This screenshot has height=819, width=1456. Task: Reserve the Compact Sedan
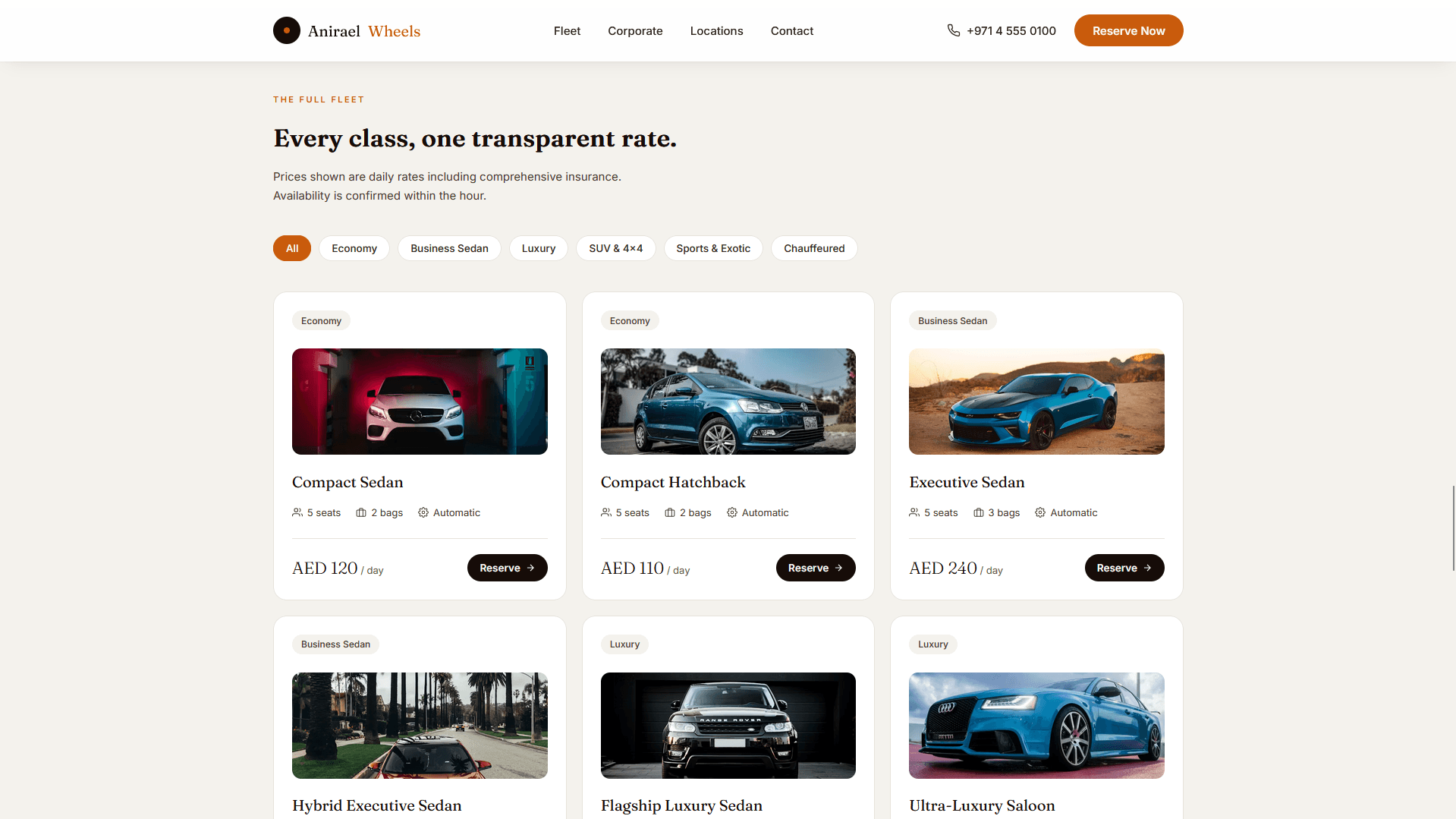tap(507, 568)
